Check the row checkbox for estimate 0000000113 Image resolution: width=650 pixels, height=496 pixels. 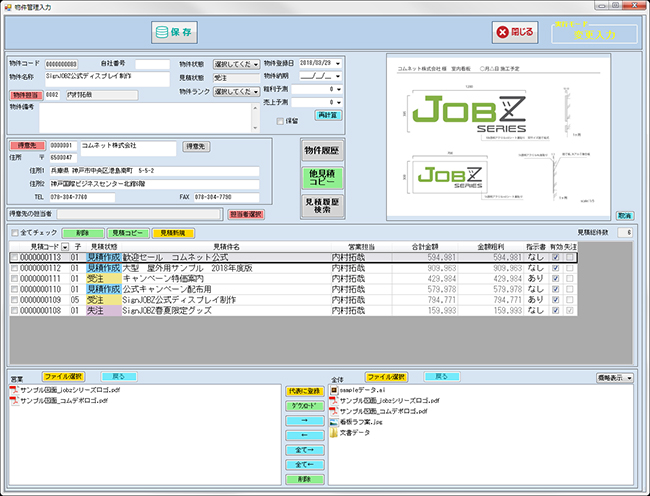[x=15, y=257]
